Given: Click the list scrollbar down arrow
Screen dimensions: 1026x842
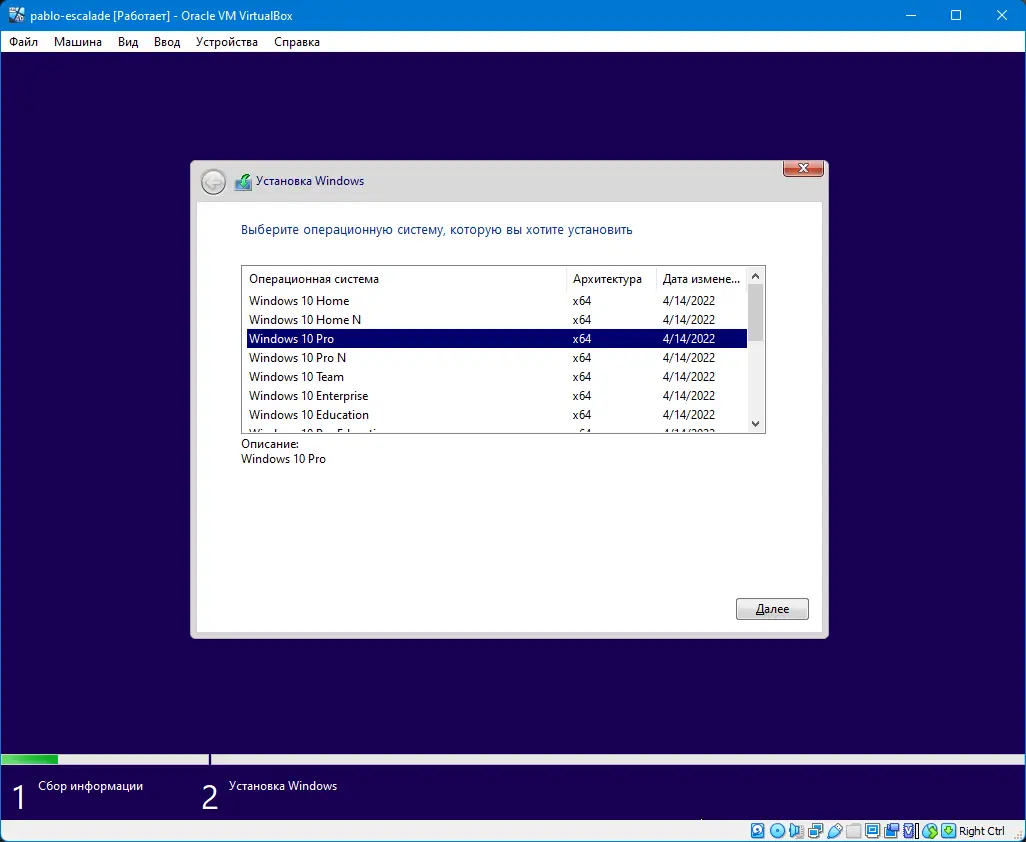Looking at the screenshot, I should [755, 423].
